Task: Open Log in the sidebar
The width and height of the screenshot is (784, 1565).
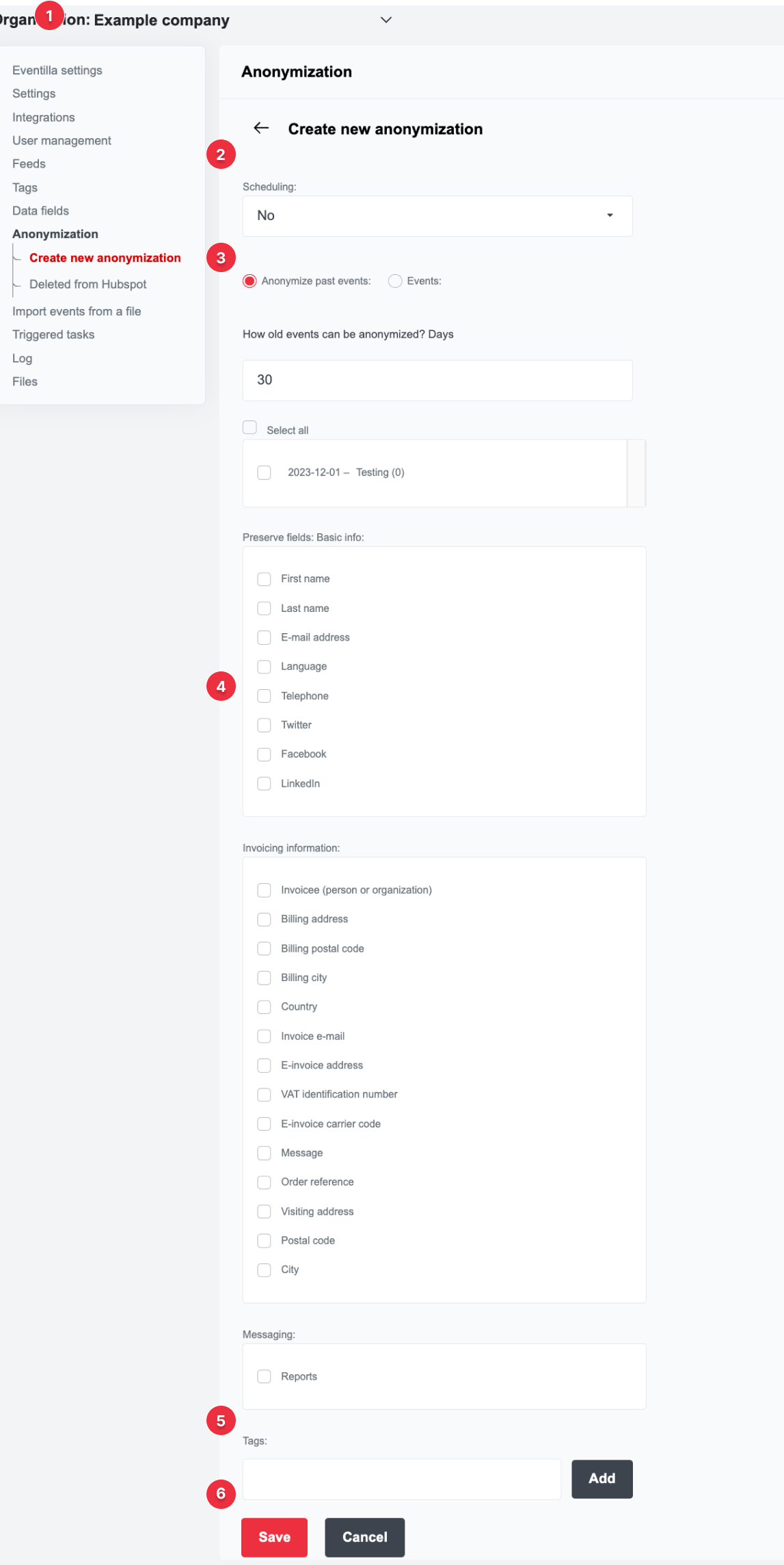Action: coord(22,358)
